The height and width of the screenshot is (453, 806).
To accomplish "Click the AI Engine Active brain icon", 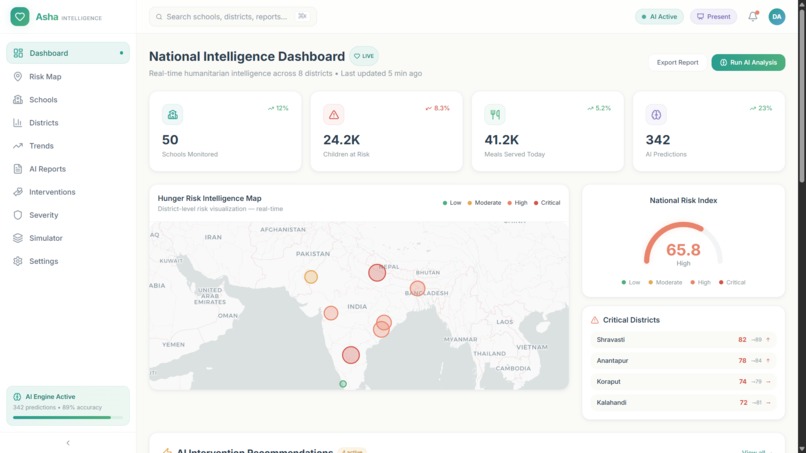I will click(x=17, y=396).
